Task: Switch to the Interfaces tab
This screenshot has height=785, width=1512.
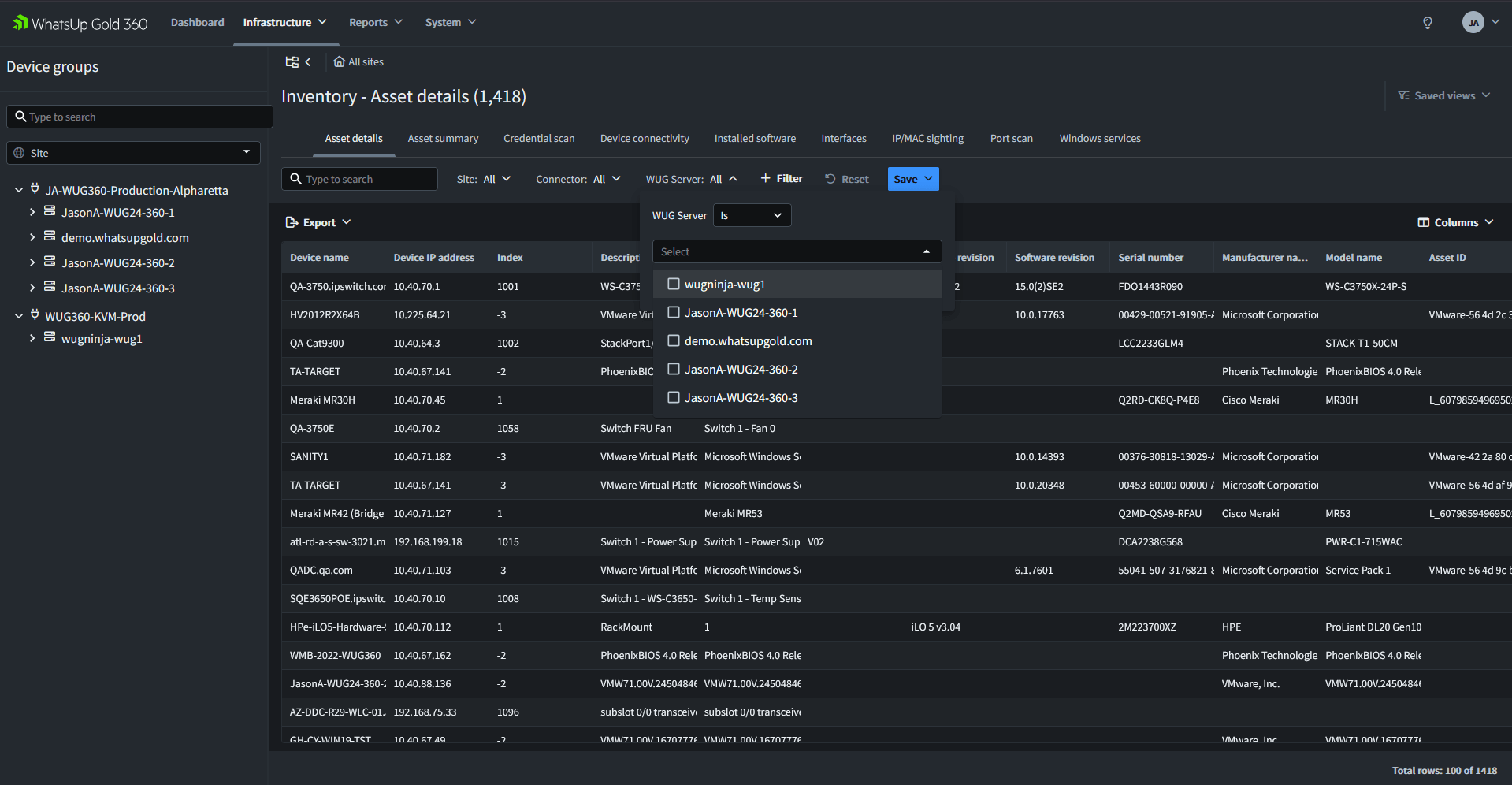Action: point(844,138)
